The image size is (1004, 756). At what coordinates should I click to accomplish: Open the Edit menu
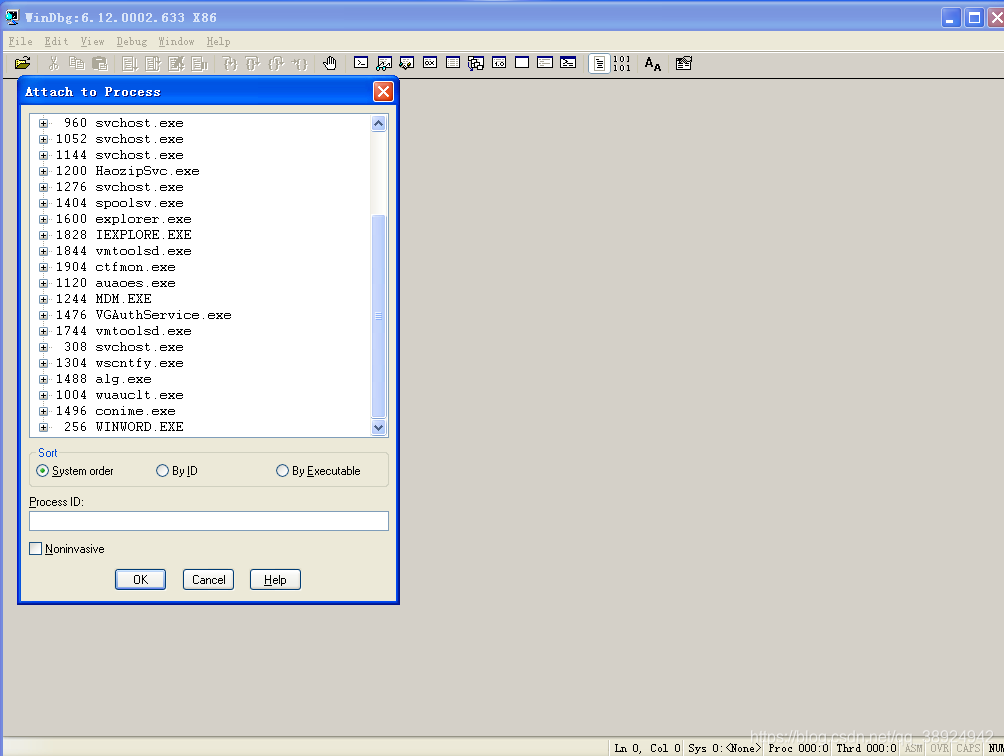tap(56, 41)
